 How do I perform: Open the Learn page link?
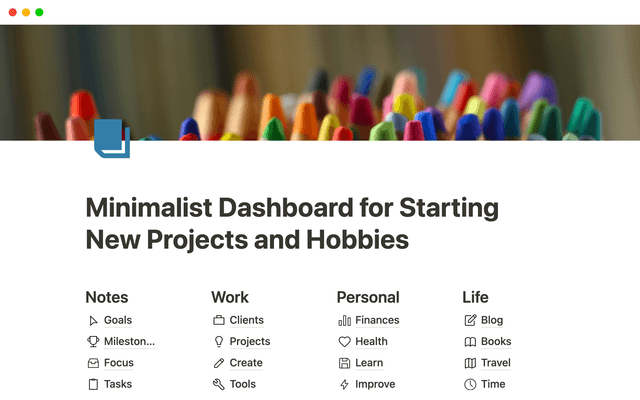[x=369, y=363]
